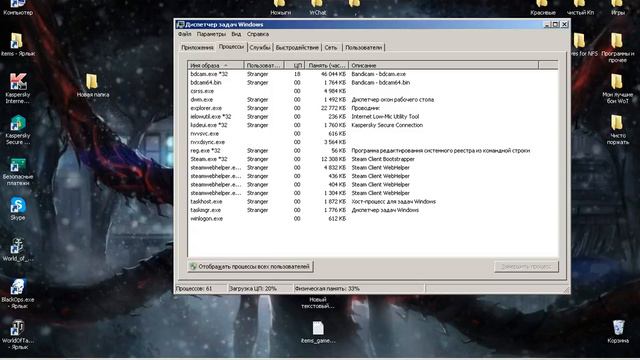Open the items - Ярлык shortcut

(17, 41)
